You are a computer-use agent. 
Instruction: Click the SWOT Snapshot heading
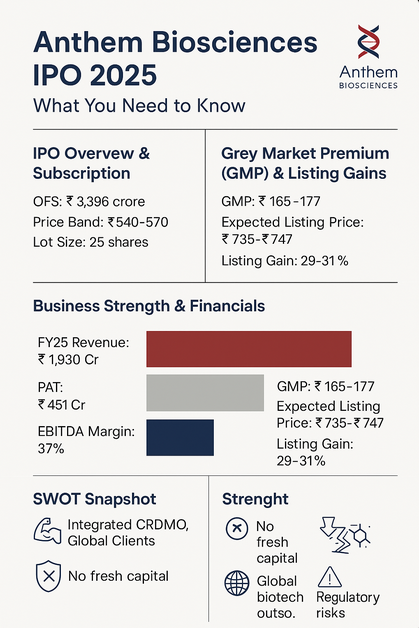tap(95, 499)
